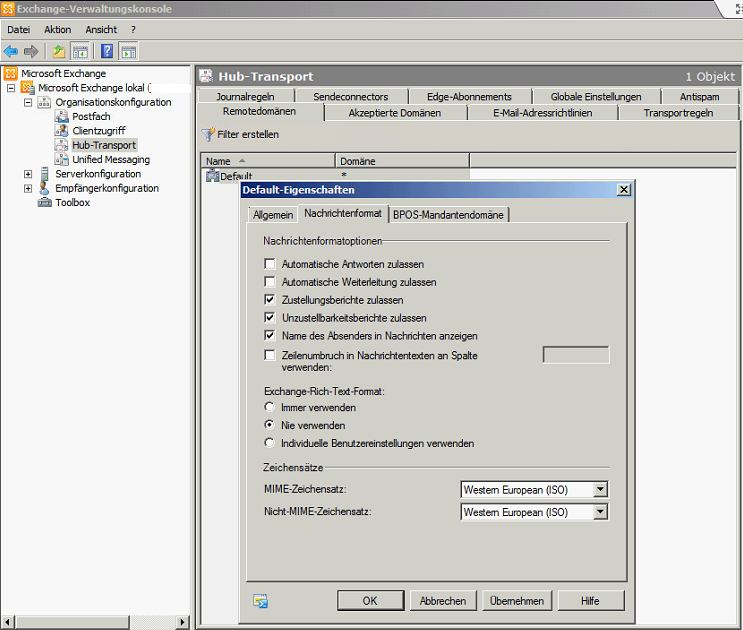Viewport: 743px width, 630px height.
Task: Click the blue Help question mark icon
Action: (107, 51)
